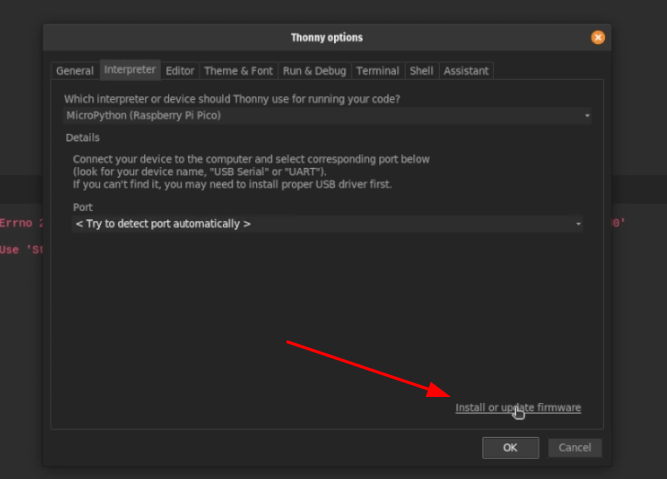
Task: Click the Port label text
Action: (x=83, y=207)
